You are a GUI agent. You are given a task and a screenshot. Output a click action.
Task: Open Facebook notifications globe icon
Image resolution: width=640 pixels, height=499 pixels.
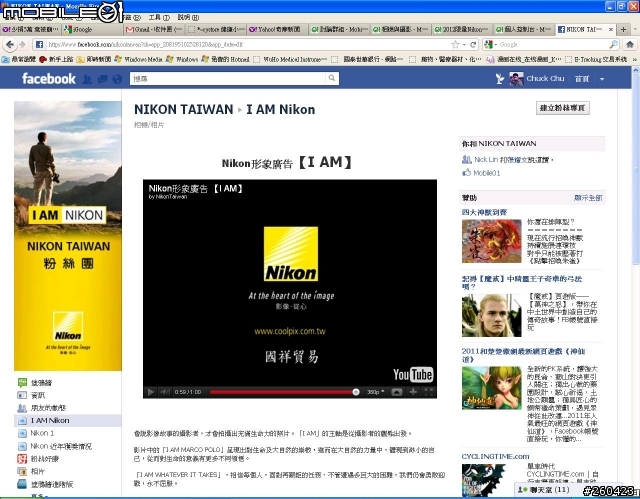pos(117,79)
